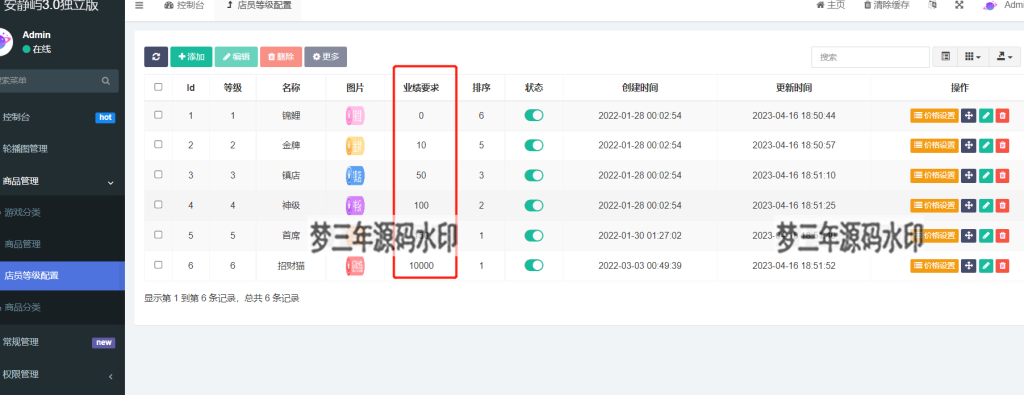Viewport: 1024px width, 395px height.
Task: Click the fullscreen icon in top bar
Action: (959, 5)
